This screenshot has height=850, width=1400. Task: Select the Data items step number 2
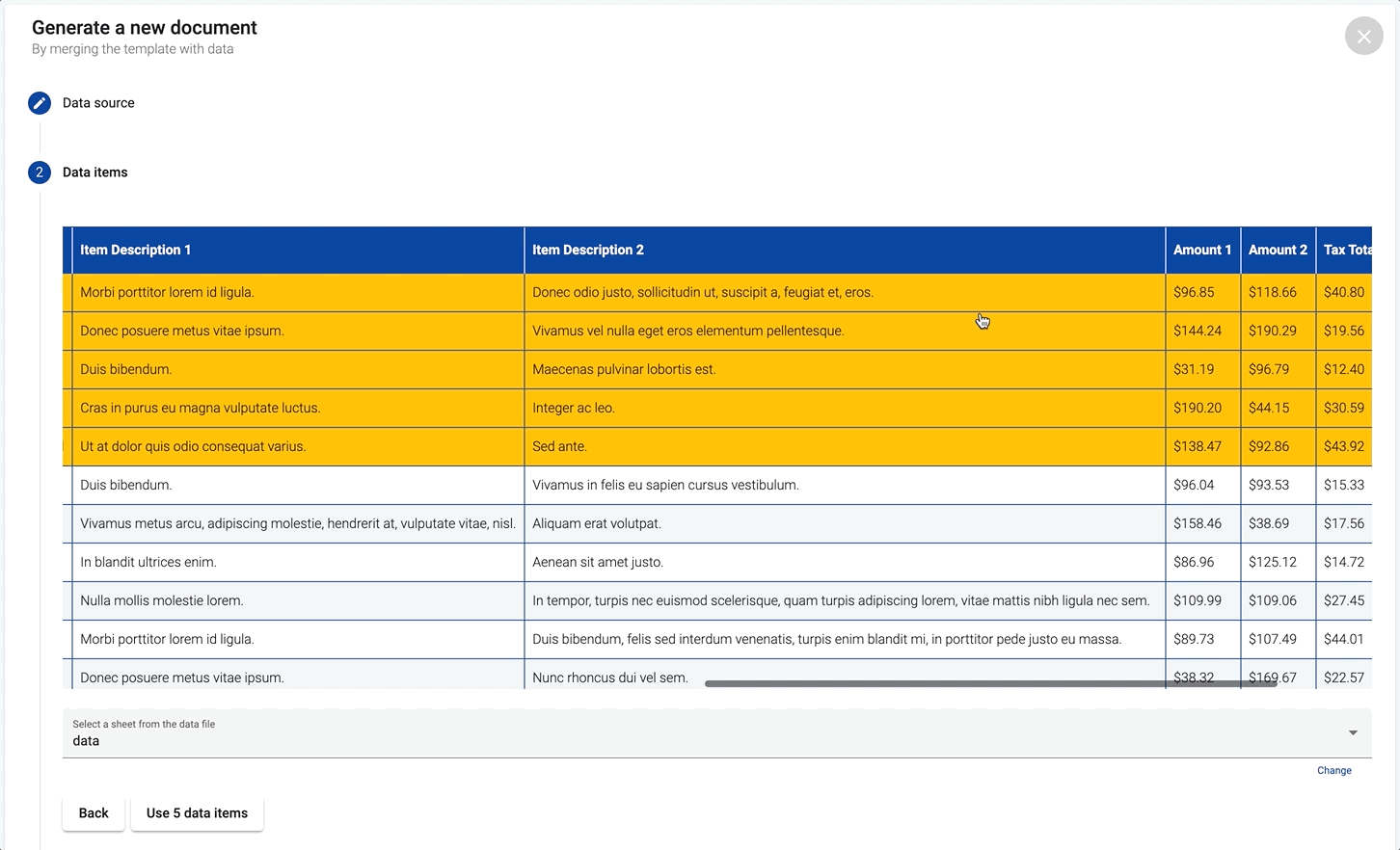pos(40,173)
